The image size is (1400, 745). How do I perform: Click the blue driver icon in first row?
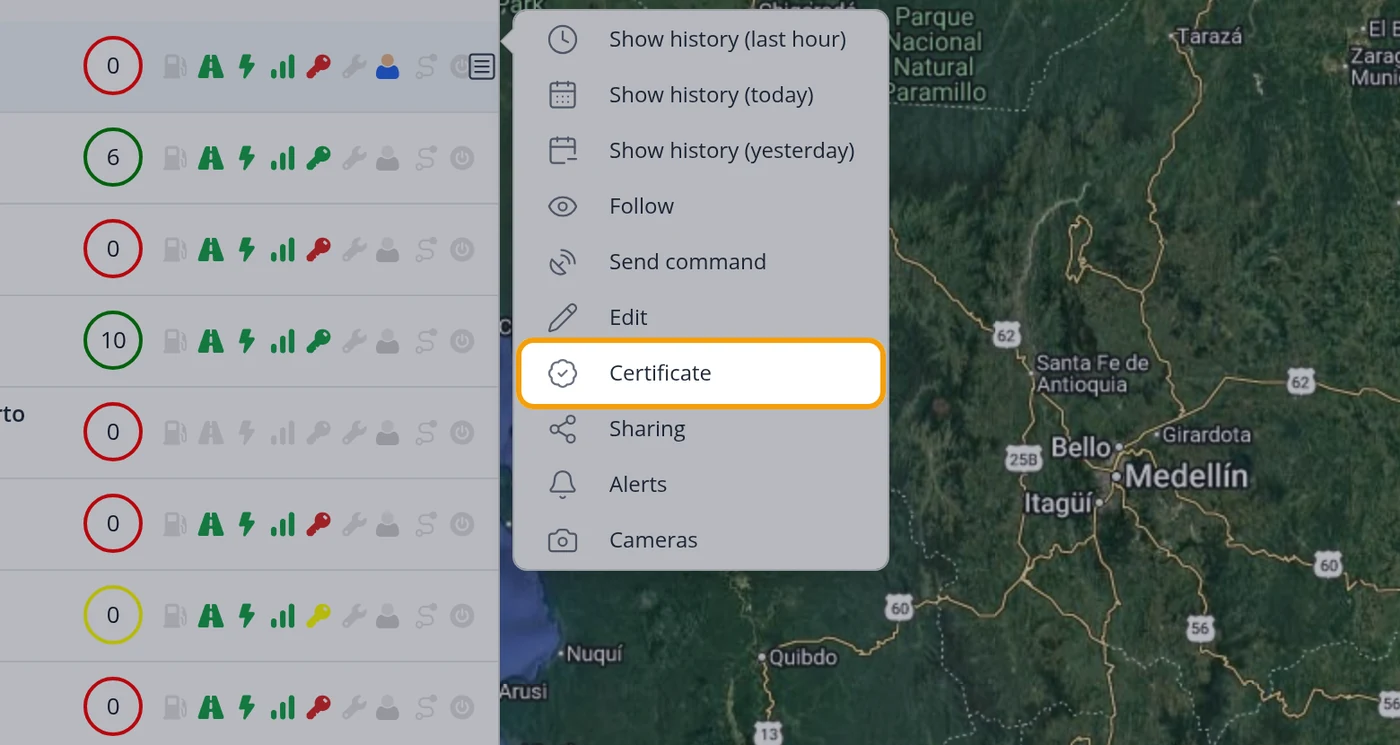[387, 67]
